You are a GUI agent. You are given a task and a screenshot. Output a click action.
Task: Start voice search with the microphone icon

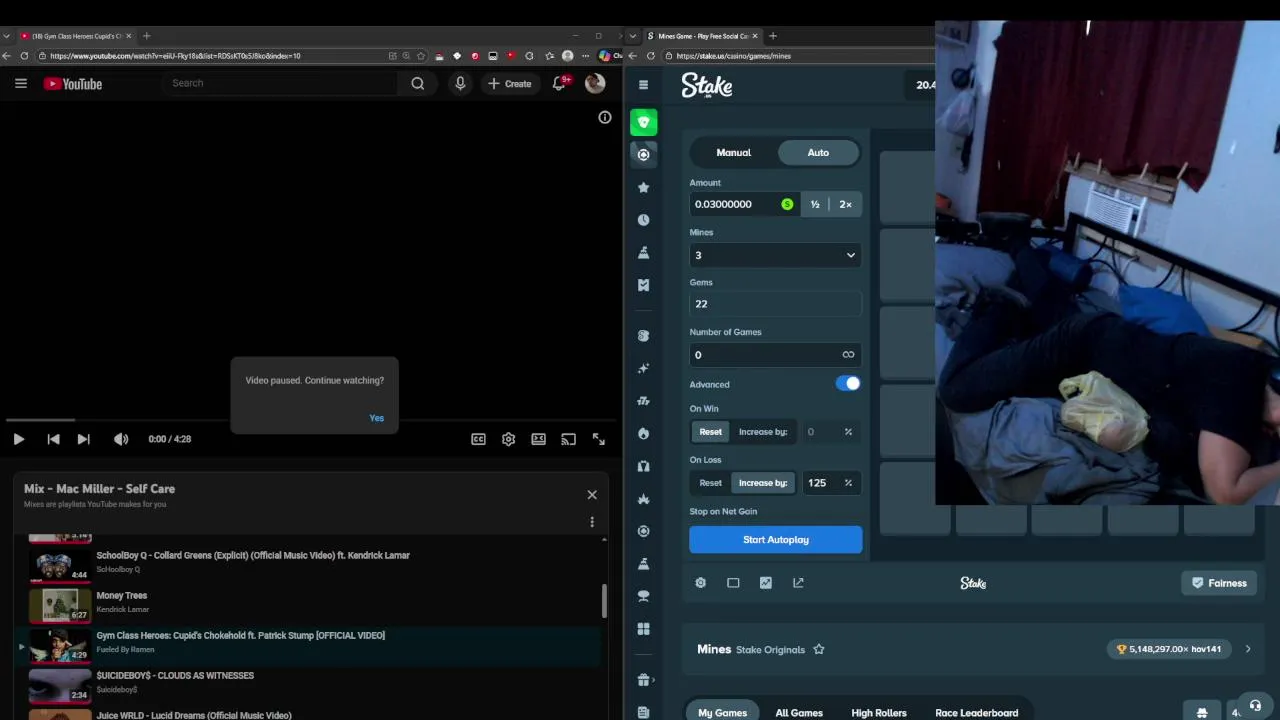460,84
